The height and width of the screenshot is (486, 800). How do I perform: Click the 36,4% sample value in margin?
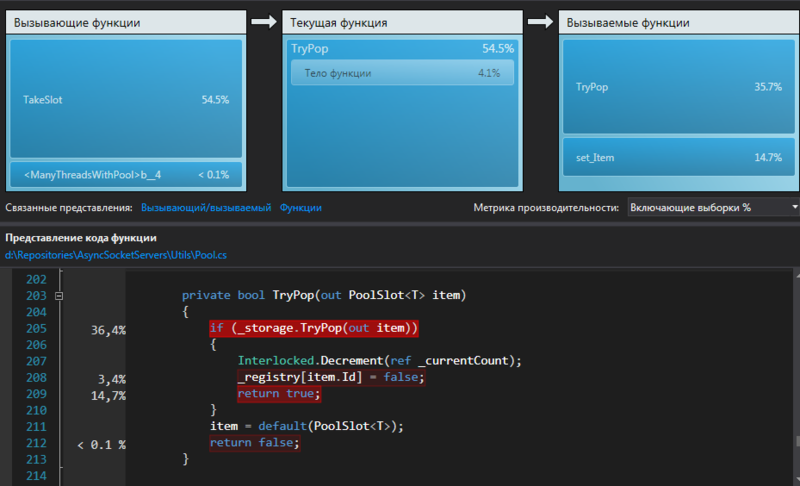point(107,328)
